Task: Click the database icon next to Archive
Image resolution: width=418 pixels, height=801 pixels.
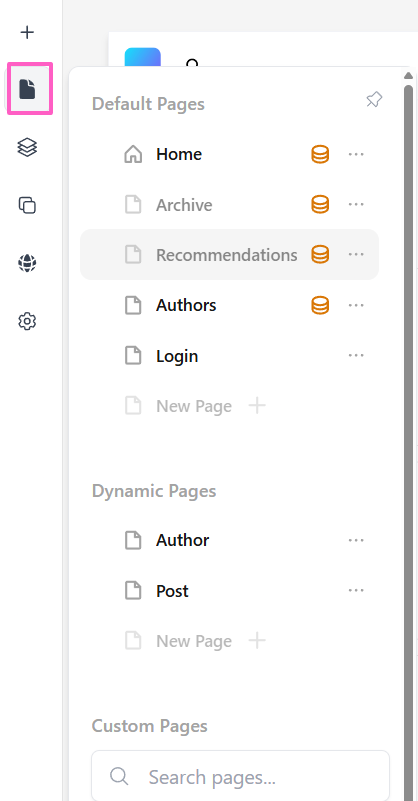Action: [x=320, y=205]
